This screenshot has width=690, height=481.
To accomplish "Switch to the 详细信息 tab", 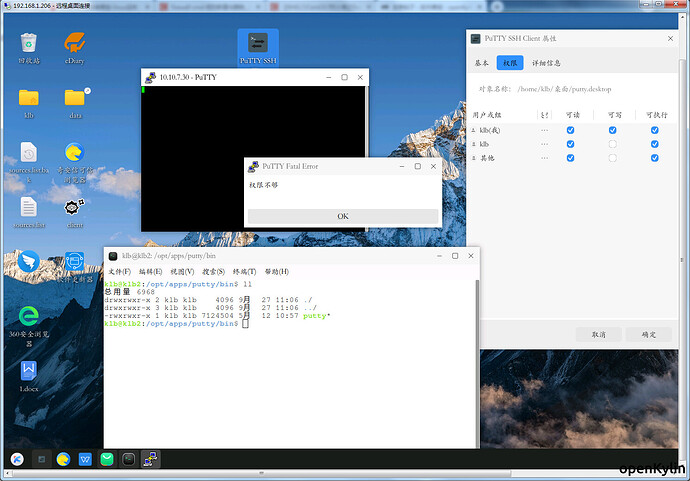I will pyautogui.click(x=546, y=63).
